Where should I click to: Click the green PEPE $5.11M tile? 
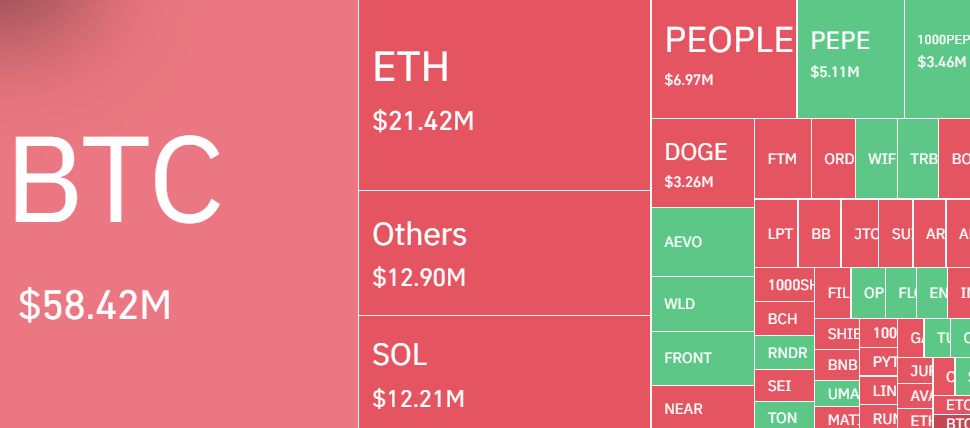coord(850,59)
